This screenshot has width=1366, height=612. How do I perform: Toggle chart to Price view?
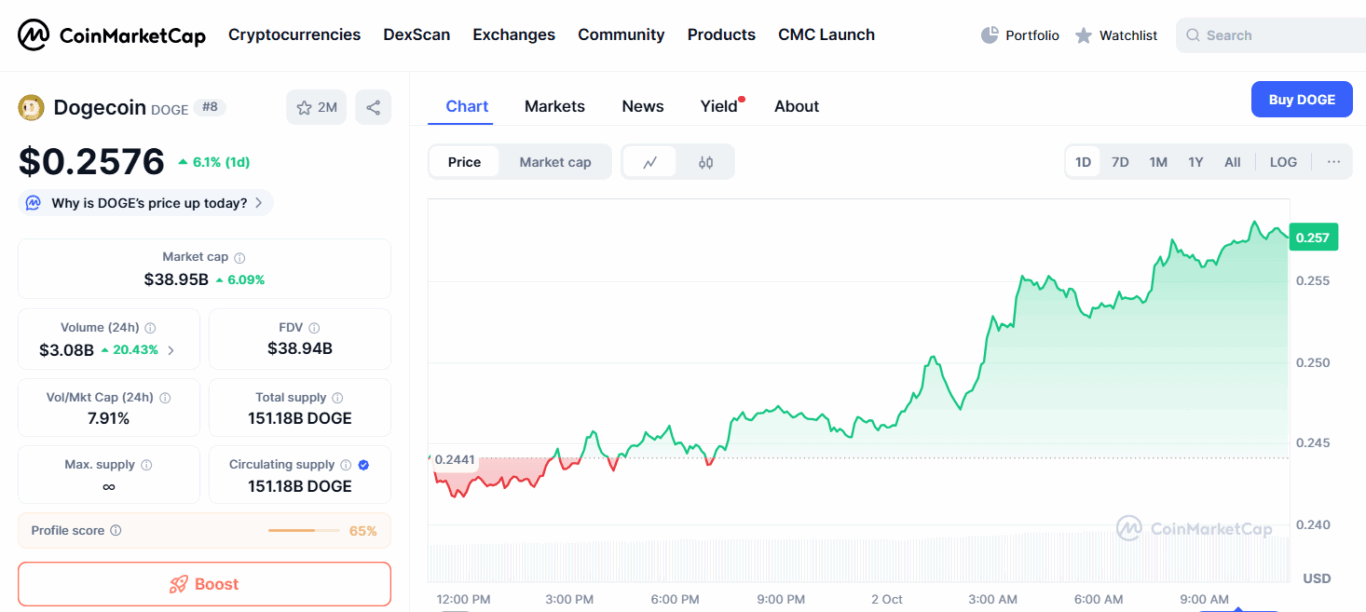(464, 162)
